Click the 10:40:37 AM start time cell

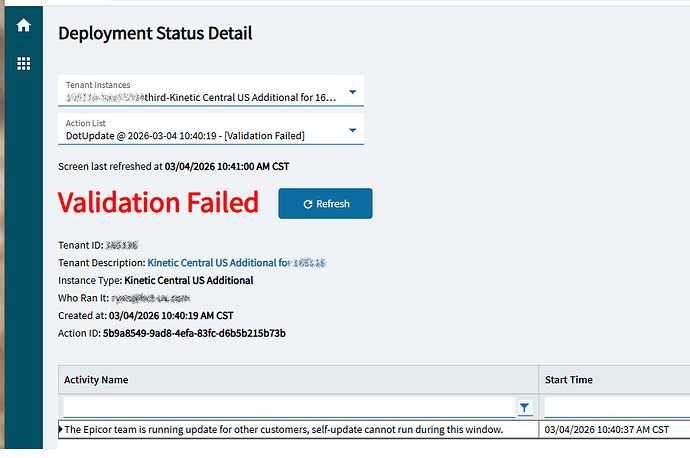pyautogui.click(x=606, y=429)
